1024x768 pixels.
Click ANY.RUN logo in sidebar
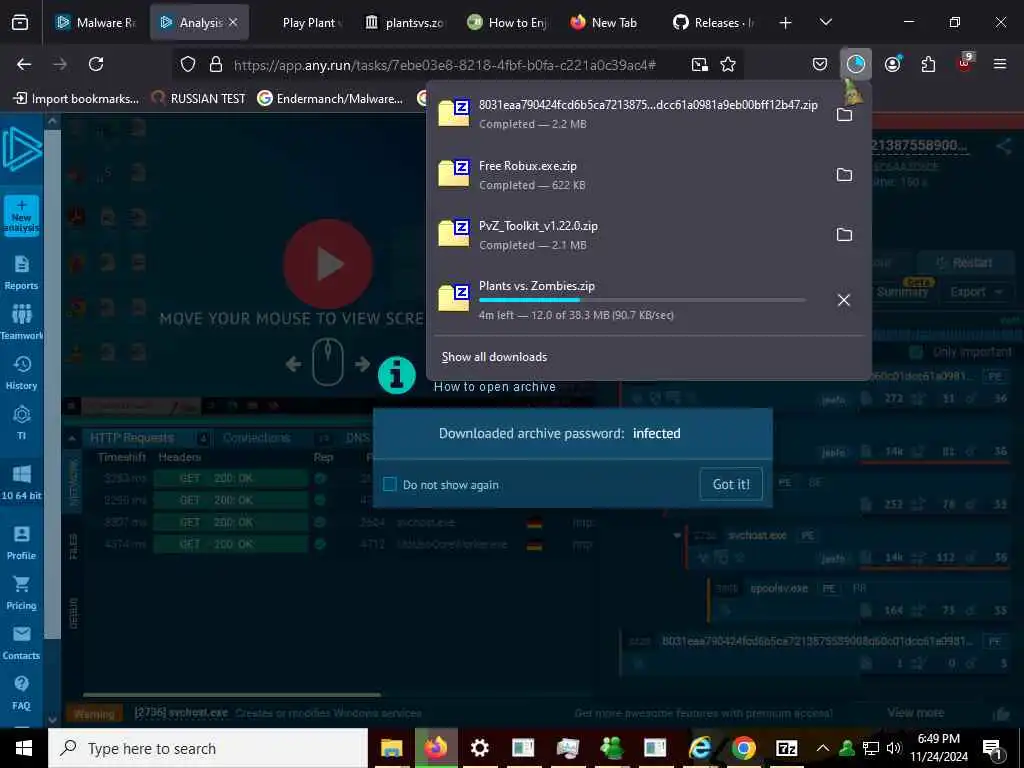[22, 150]
